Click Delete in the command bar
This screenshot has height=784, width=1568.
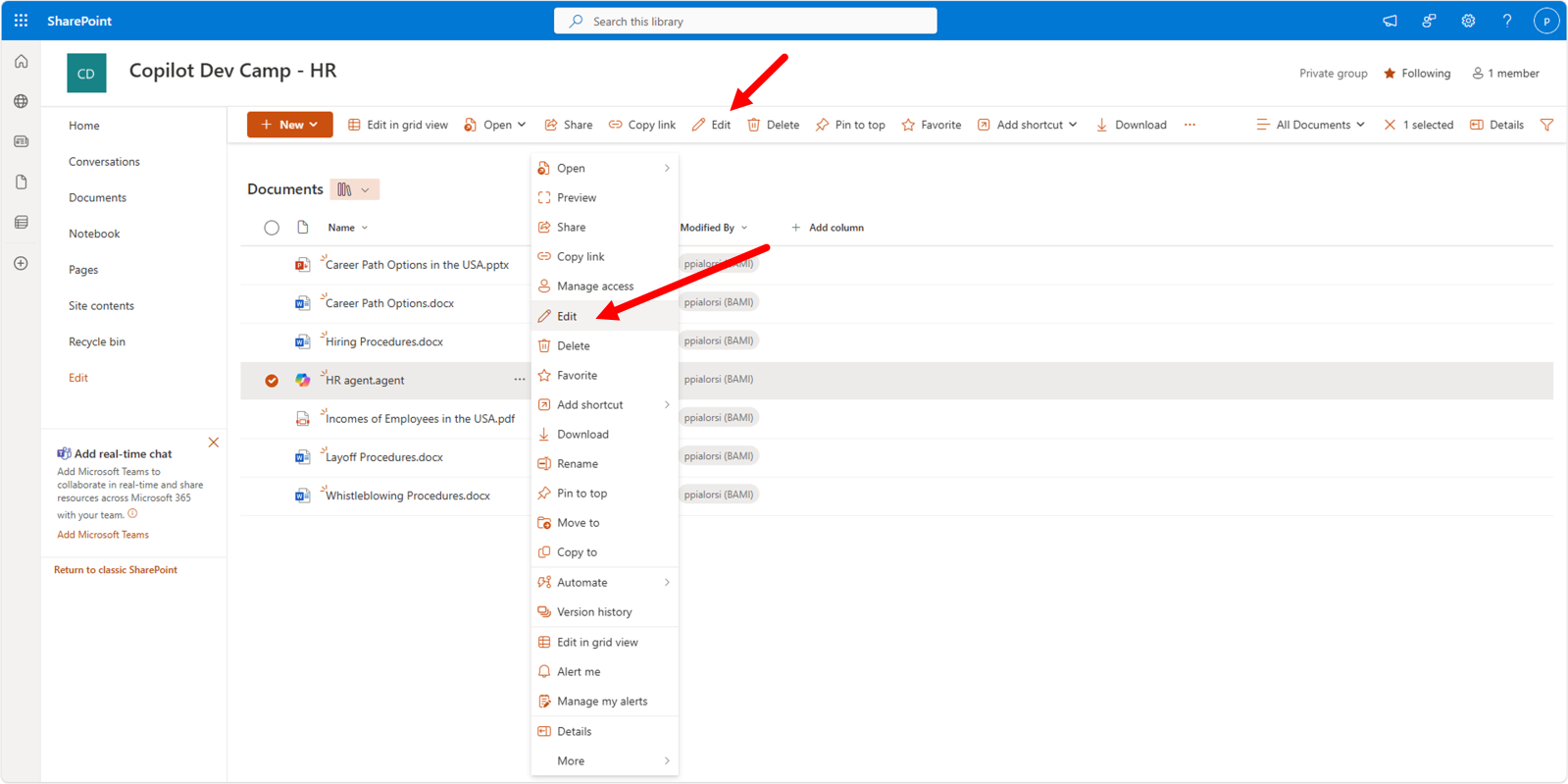pyautogui.click(x=774, y=125)
